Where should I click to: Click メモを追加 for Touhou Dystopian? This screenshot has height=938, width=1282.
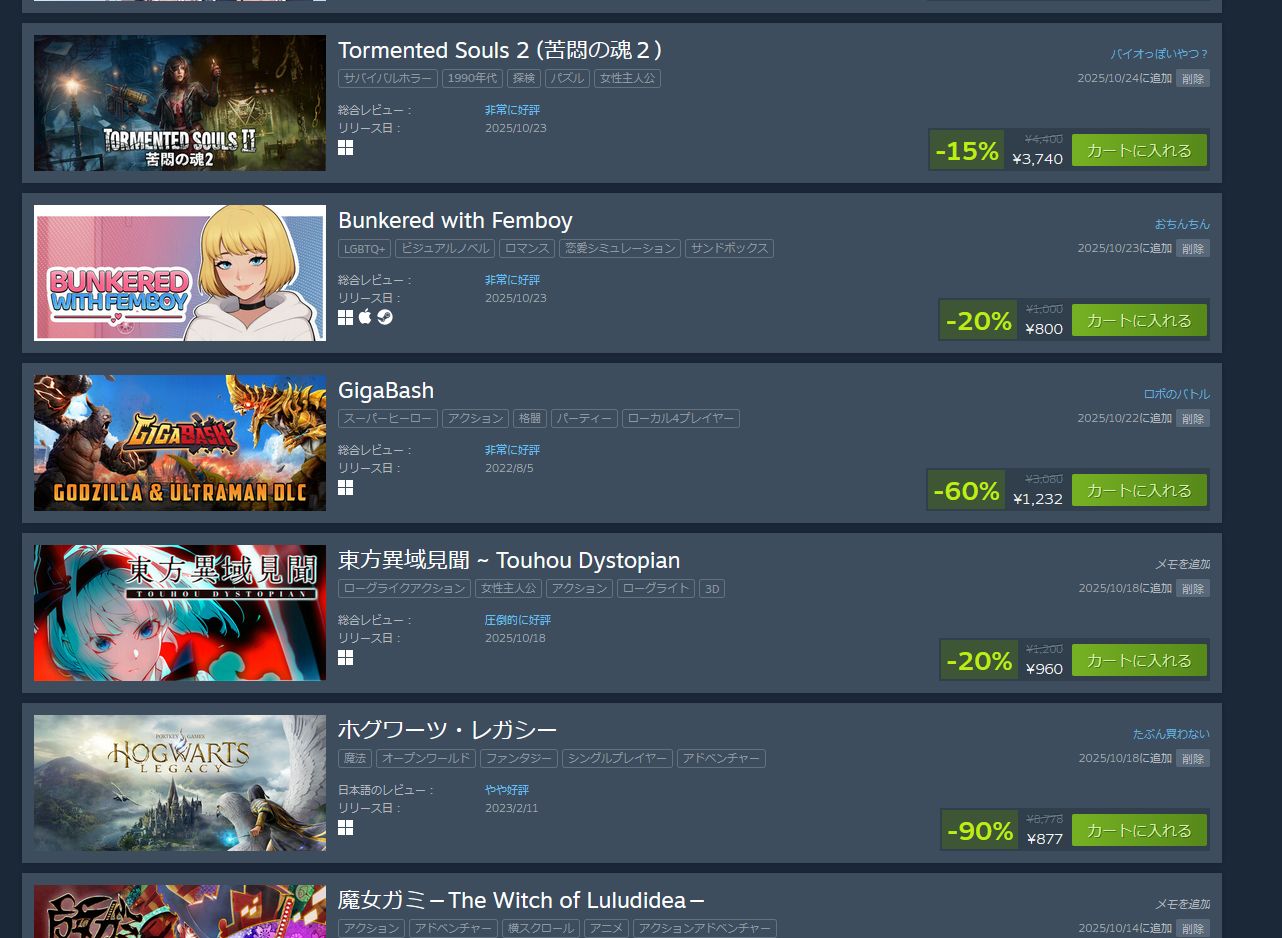pos(1182,564)
